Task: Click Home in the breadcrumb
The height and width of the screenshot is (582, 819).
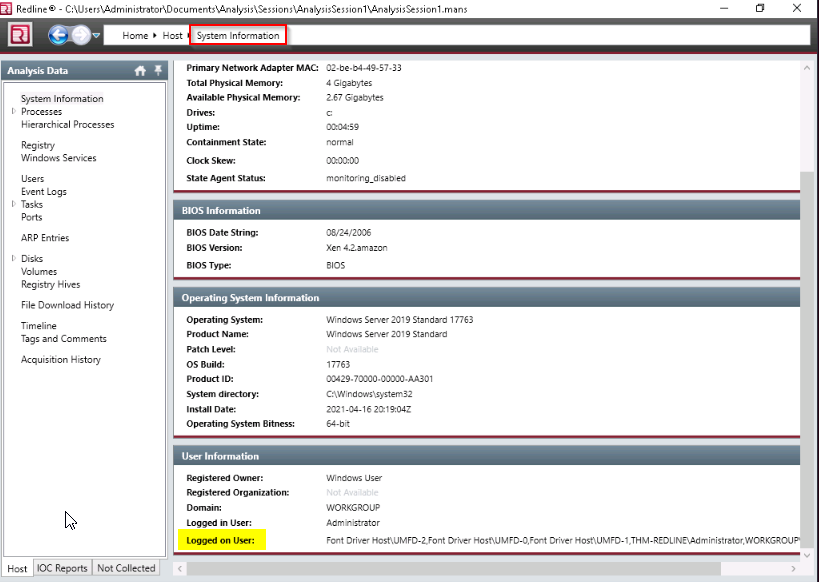Action: [x=135, y=36]
